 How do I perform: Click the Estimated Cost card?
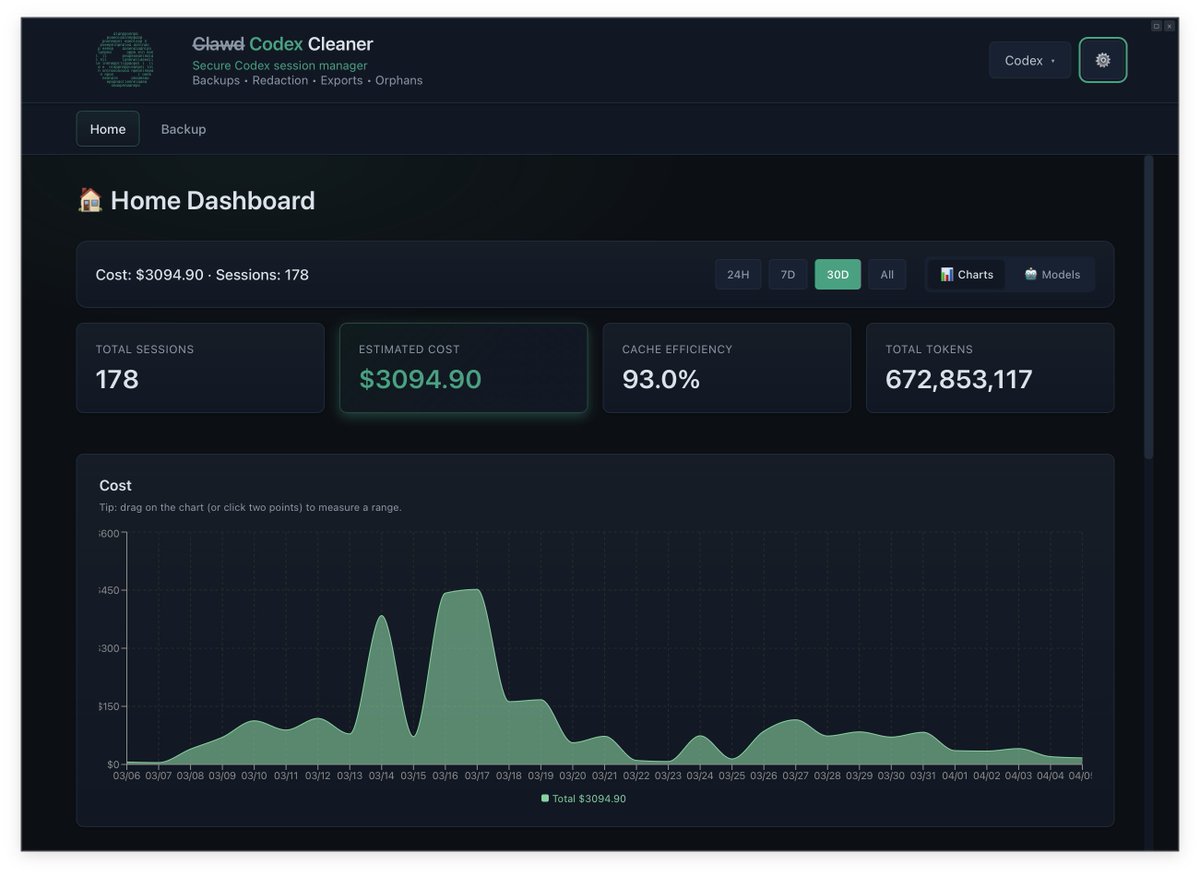click(463, 368)
